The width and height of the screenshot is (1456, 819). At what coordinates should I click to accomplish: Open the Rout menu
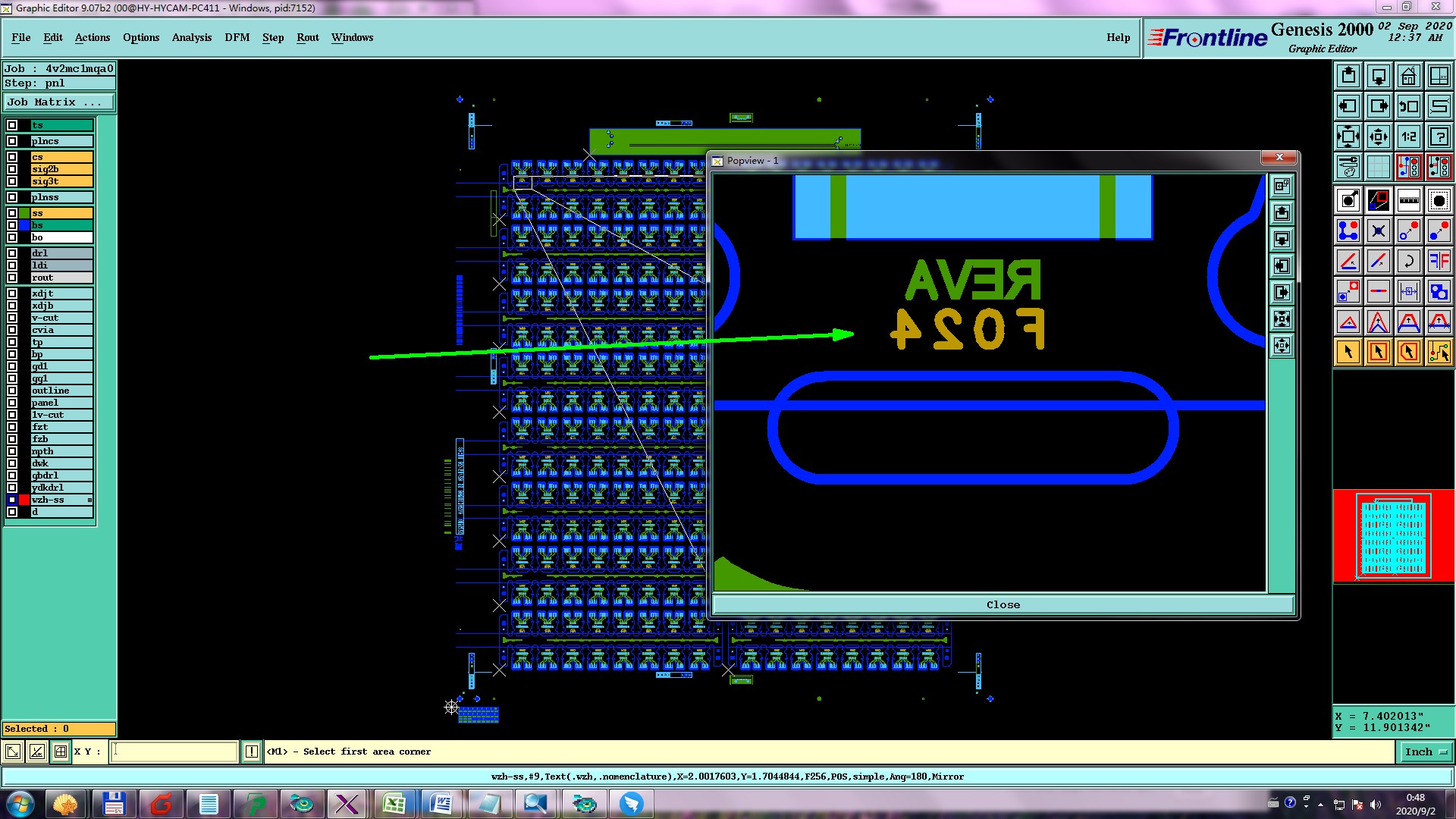pos(307,37)
